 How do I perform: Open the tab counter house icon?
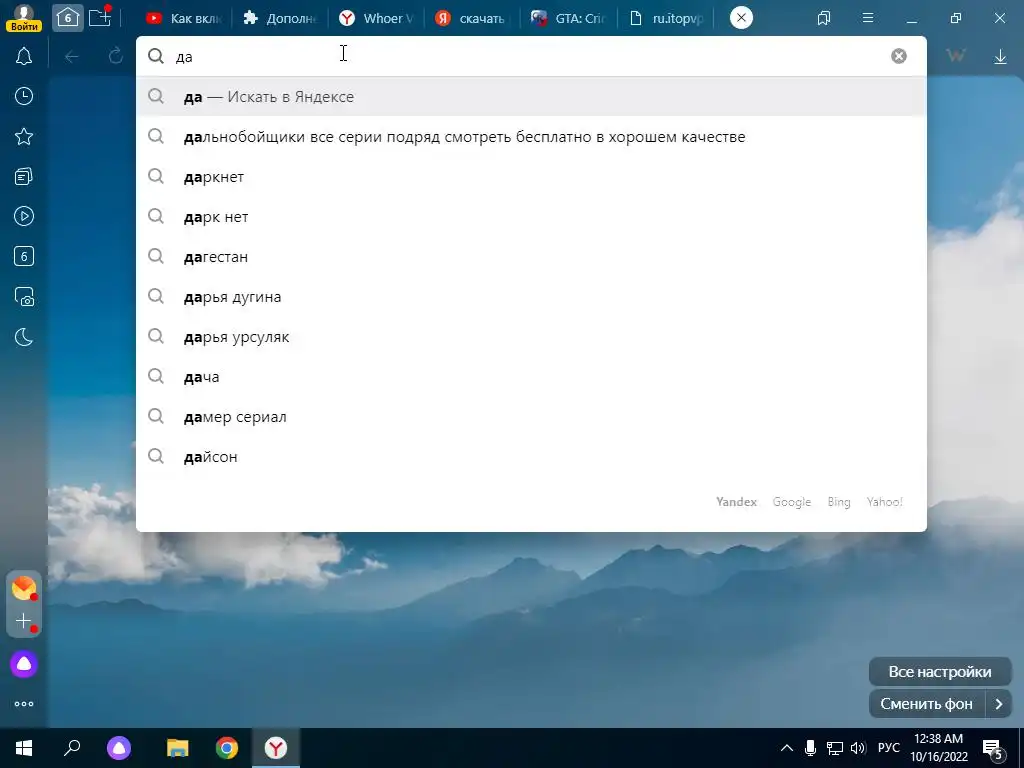[68, 18]
